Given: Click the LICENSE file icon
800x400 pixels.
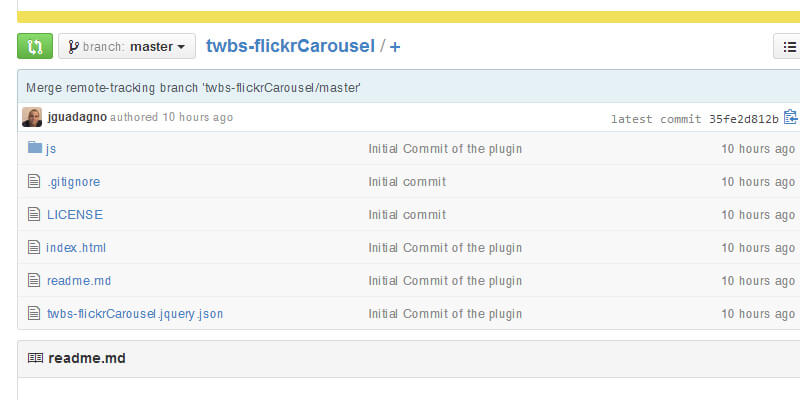Looking at the screenshot, I should click(x=35, y=214).
